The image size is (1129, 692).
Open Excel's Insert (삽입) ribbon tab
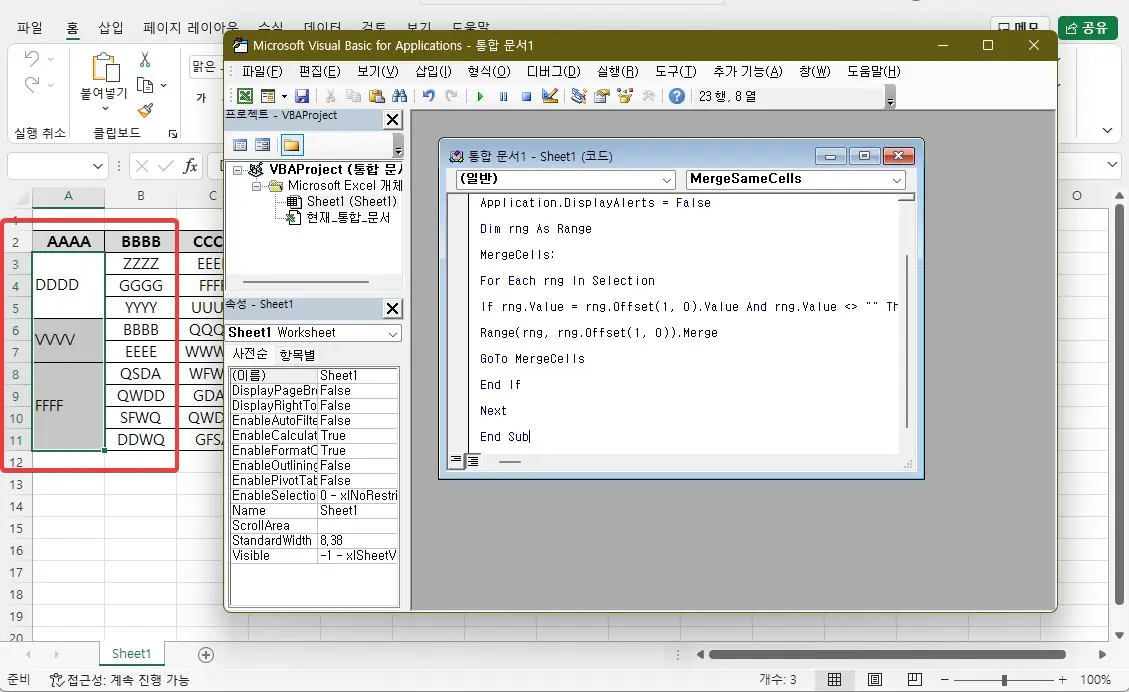tap(110, 28)
